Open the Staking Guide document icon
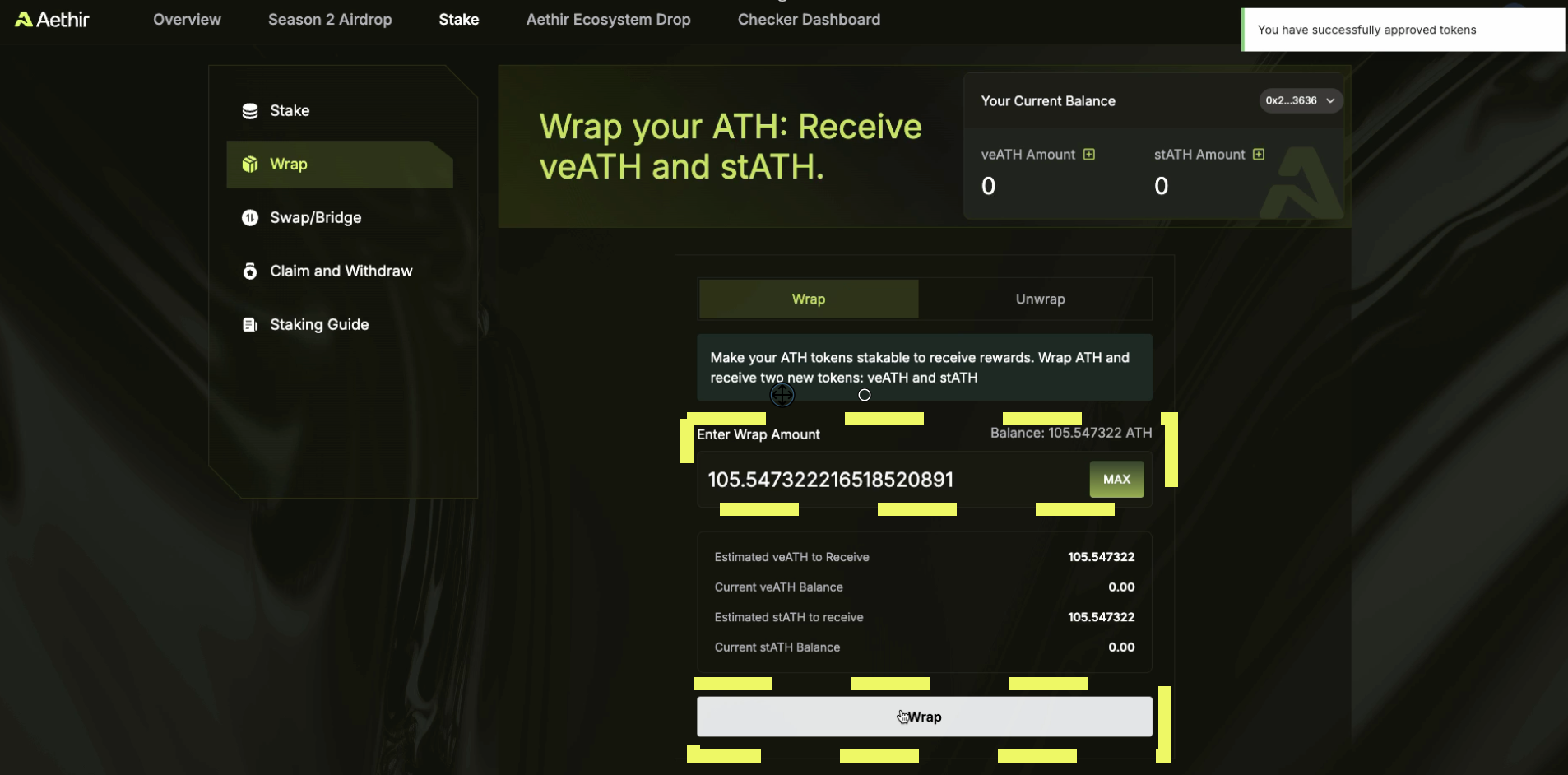This screenshot has width=1568, height=775. click(x=249, y=324)
